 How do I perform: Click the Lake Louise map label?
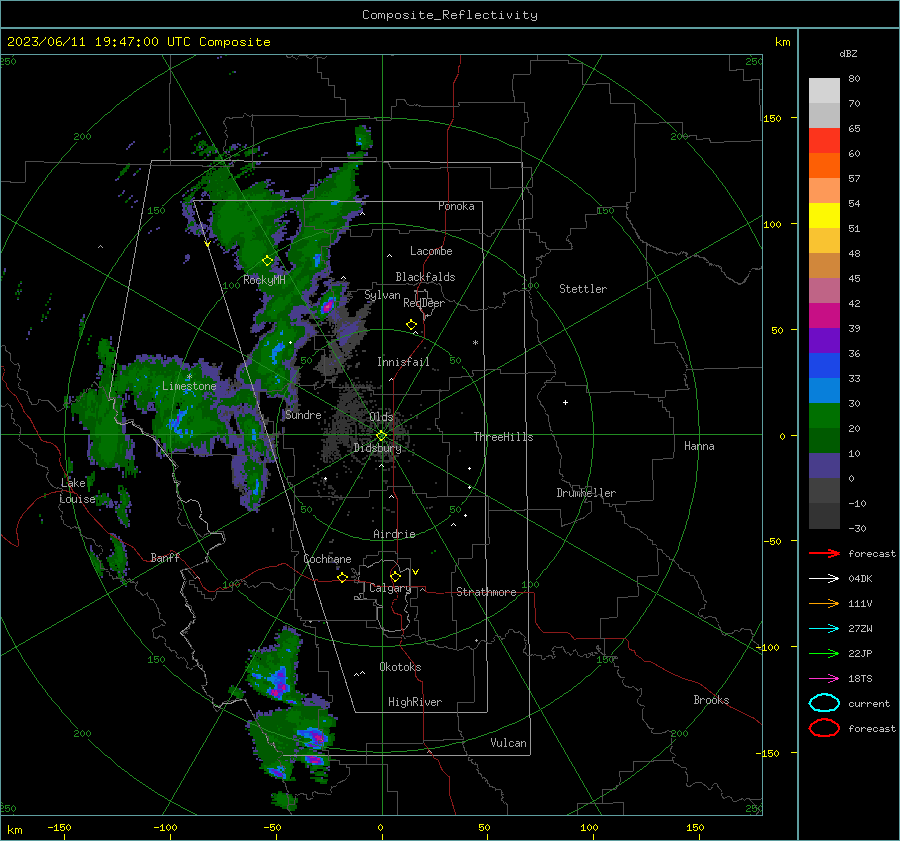(77, 491)
